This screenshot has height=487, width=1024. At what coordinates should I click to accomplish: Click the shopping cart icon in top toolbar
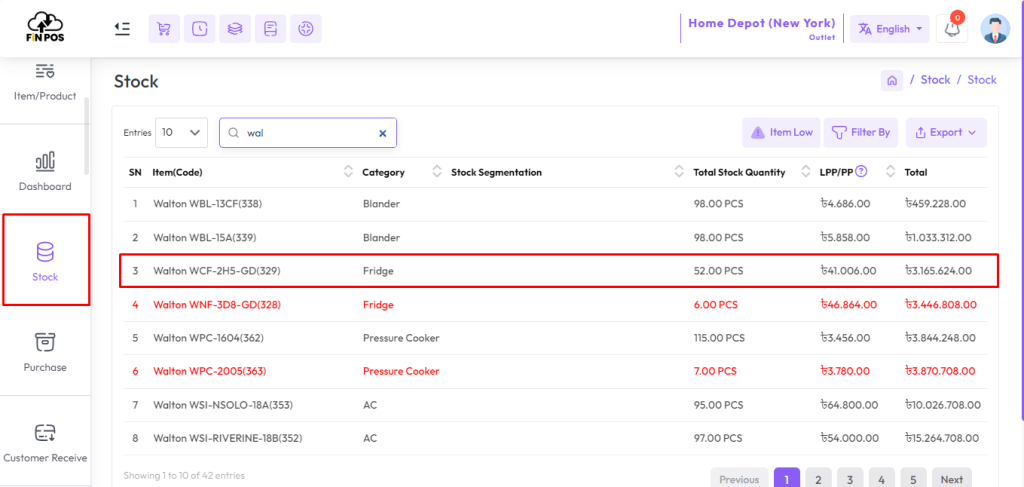point(164,29)
